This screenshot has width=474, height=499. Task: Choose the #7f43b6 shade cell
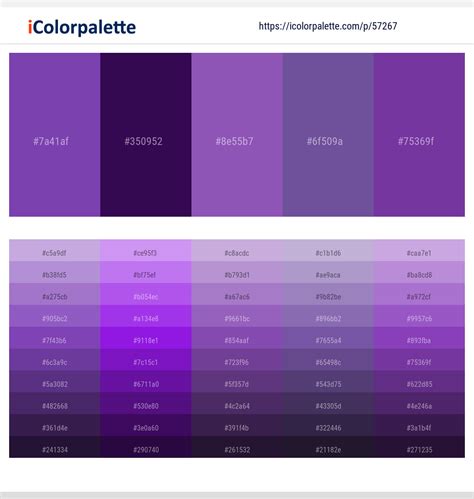[x=55, y=338]
